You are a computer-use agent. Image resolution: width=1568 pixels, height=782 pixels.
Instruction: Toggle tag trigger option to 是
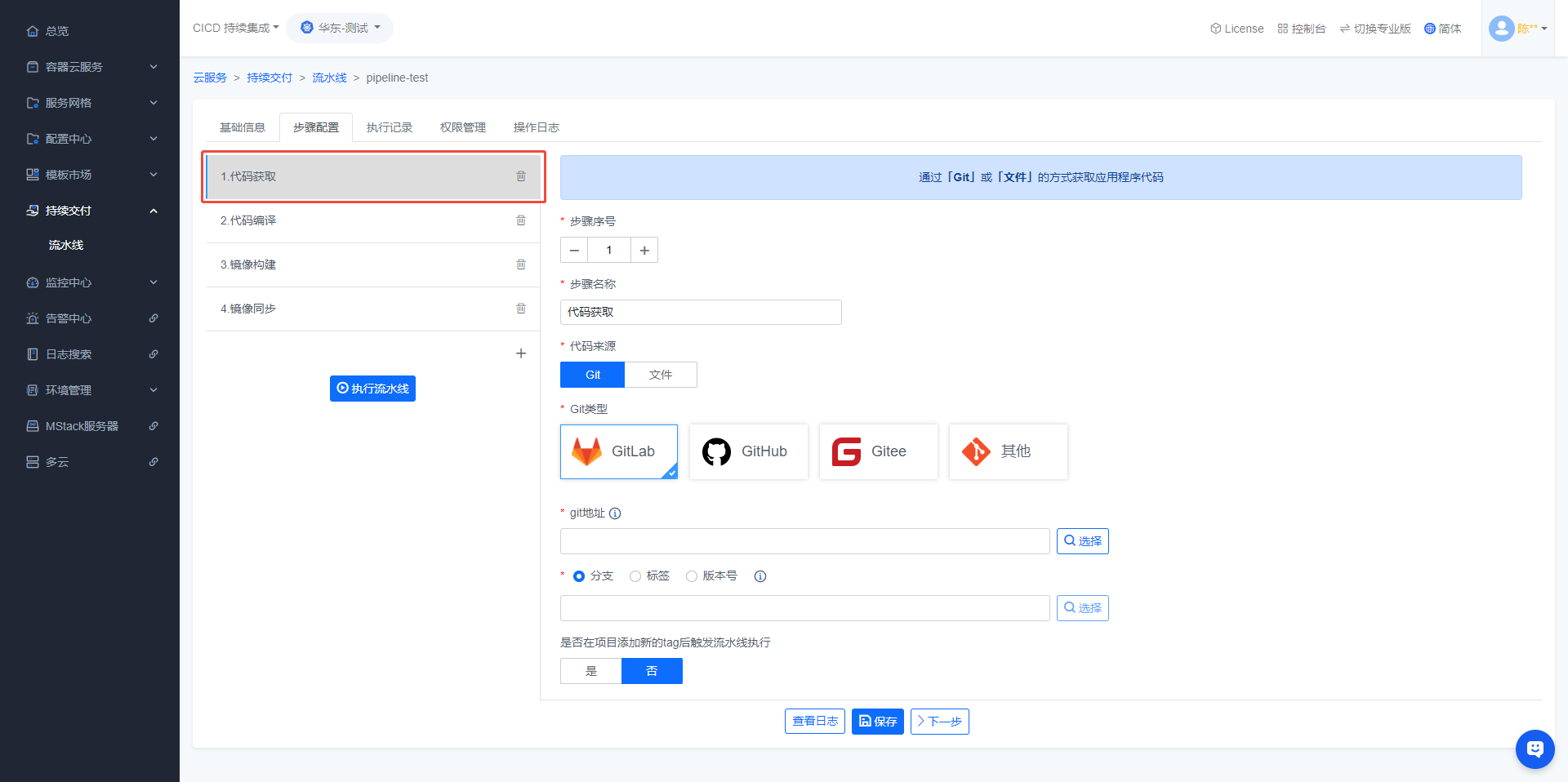[591, 671]
